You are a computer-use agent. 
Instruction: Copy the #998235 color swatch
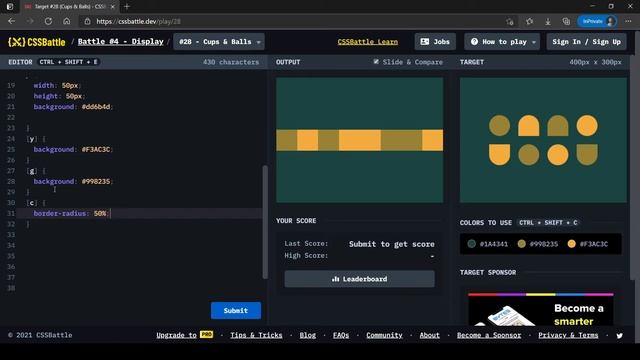pos(538,244)
